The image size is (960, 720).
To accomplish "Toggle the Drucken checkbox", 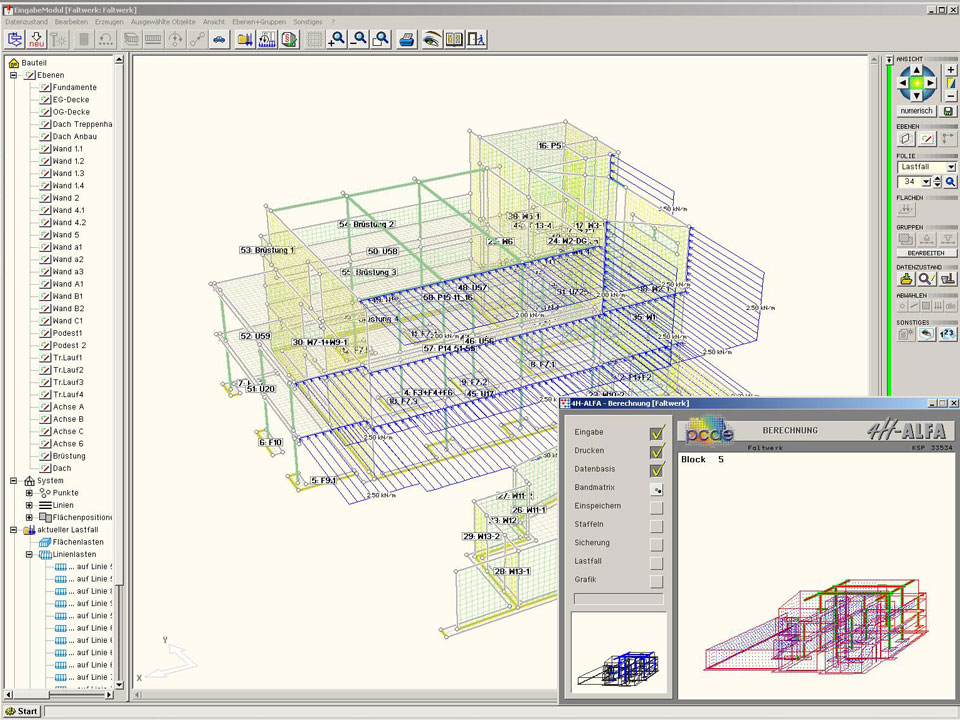I will (x=656, y=451).
